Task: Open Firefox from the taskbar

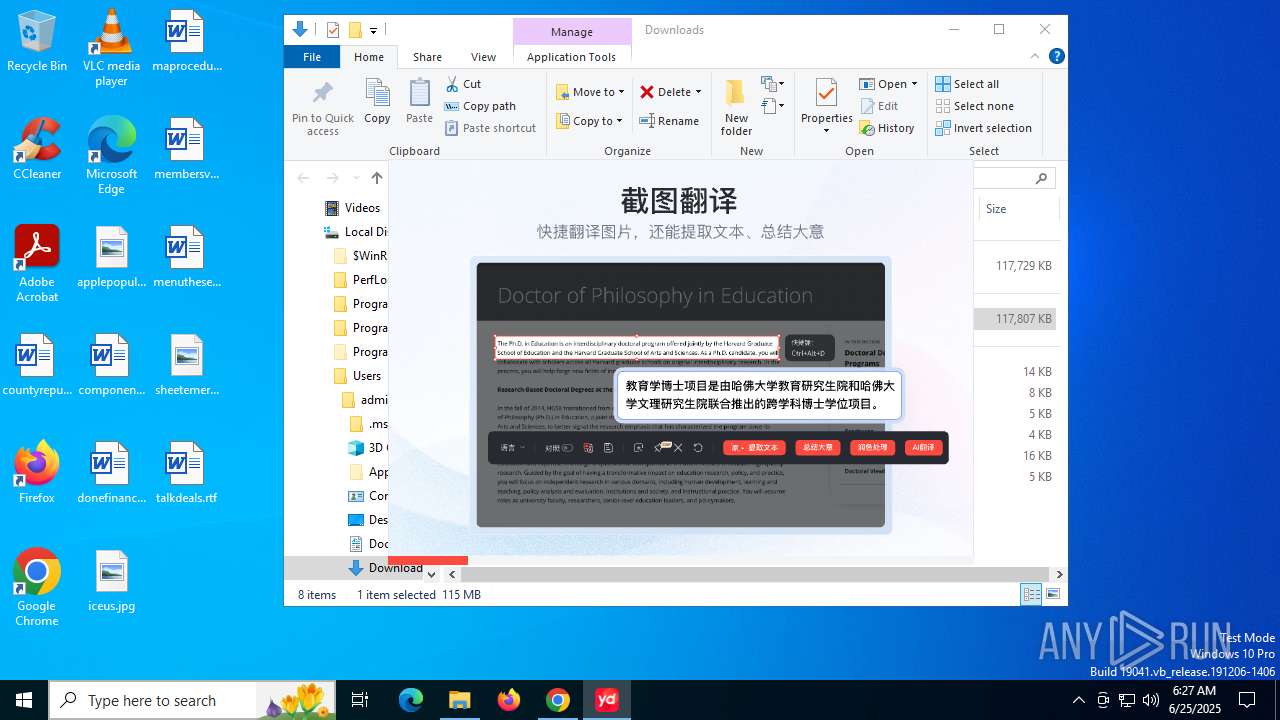Action: [x=509, y=700]
